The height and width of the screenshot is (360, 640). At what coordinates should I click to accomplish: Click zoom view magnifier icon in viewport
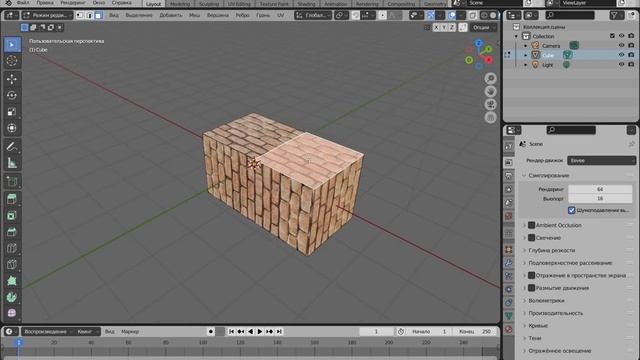click(x=491, y=78)
